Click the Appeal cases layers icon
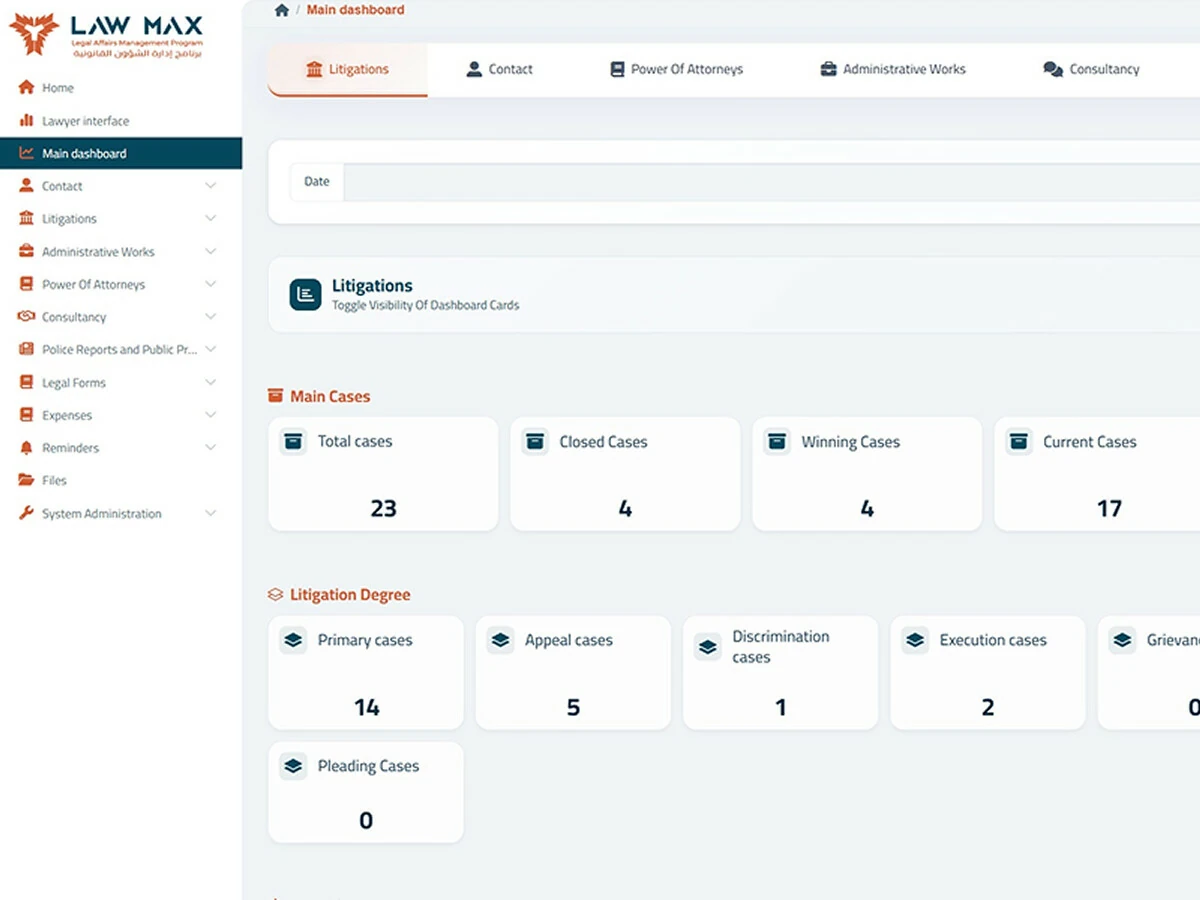The height and width of the screenshot is (900, 1200). [500, 640]
